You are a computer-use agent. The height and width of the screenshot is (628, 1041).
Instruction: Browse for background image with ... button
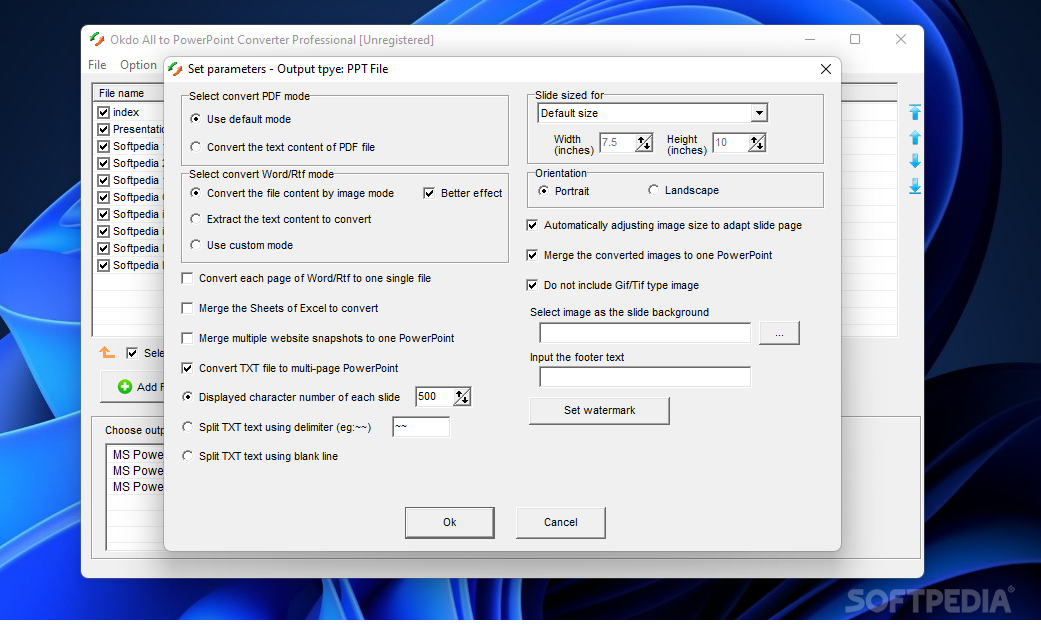(x=779, y=333)
